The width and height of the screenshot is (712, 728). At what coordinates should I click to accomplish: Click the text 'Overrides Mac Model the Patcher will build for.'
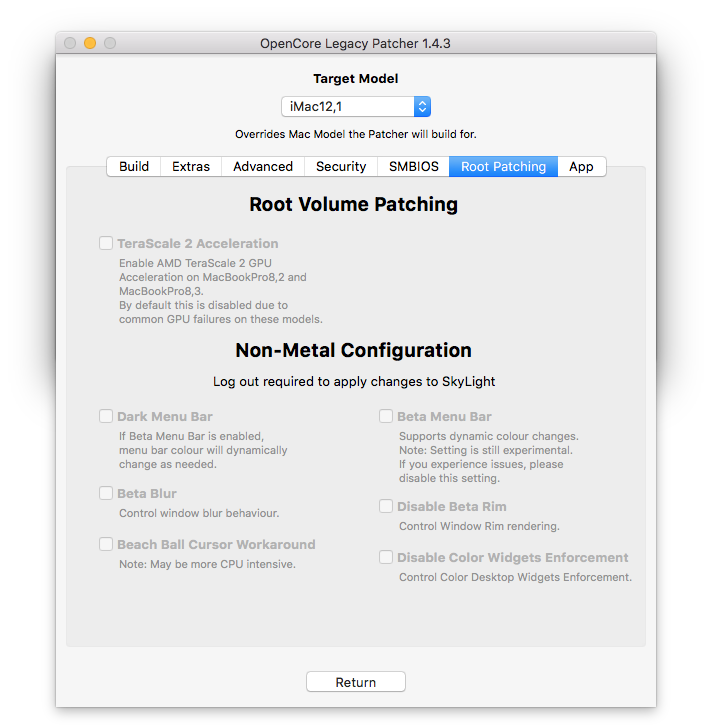[x=356, y=134]
